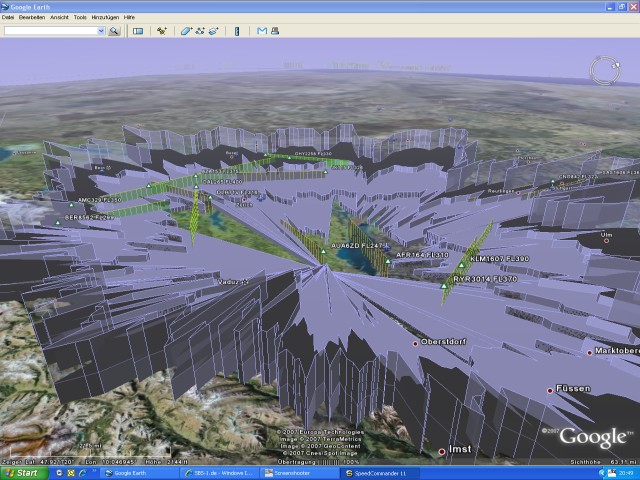Open the Tools menu
The image size is (640, 480).
tap(80, 18)
